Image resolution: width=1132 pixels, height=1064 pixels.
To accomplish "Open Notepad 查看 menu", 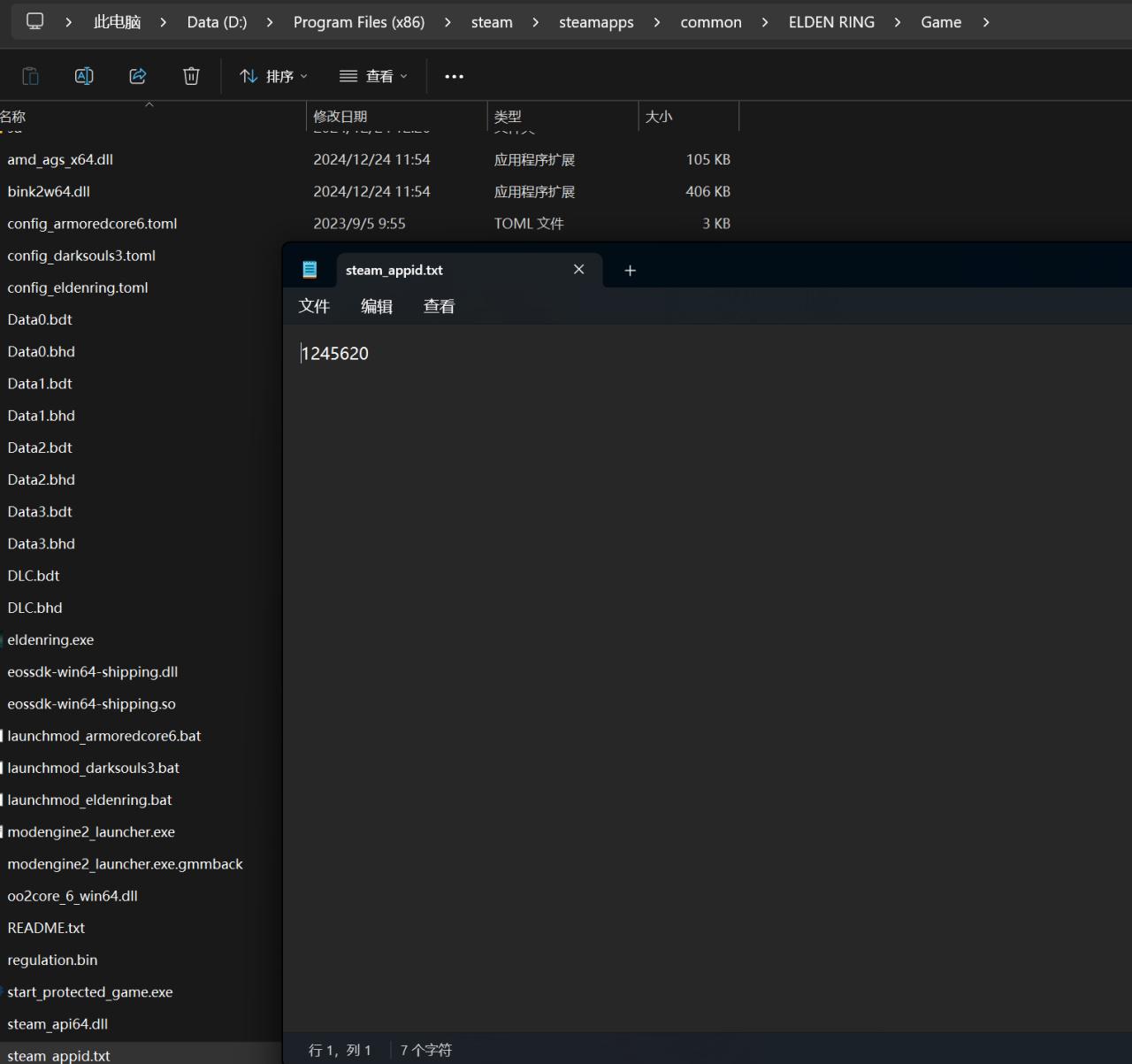I will [439, 306].
